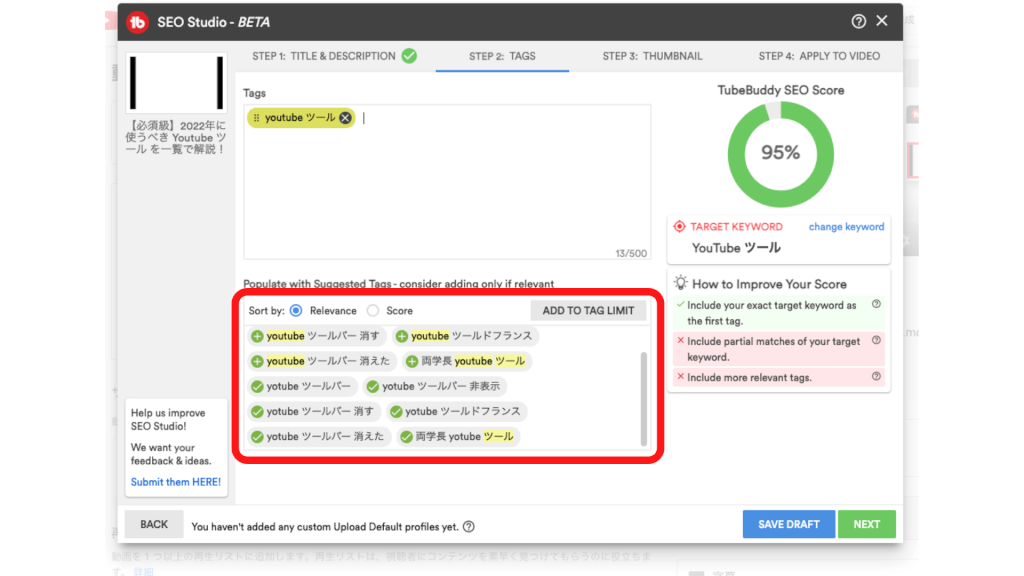Open help icon beside Upload Default profiles message
Viewport: 1024px width, 576px height.
pyautogui.click(x=469, y=526)
